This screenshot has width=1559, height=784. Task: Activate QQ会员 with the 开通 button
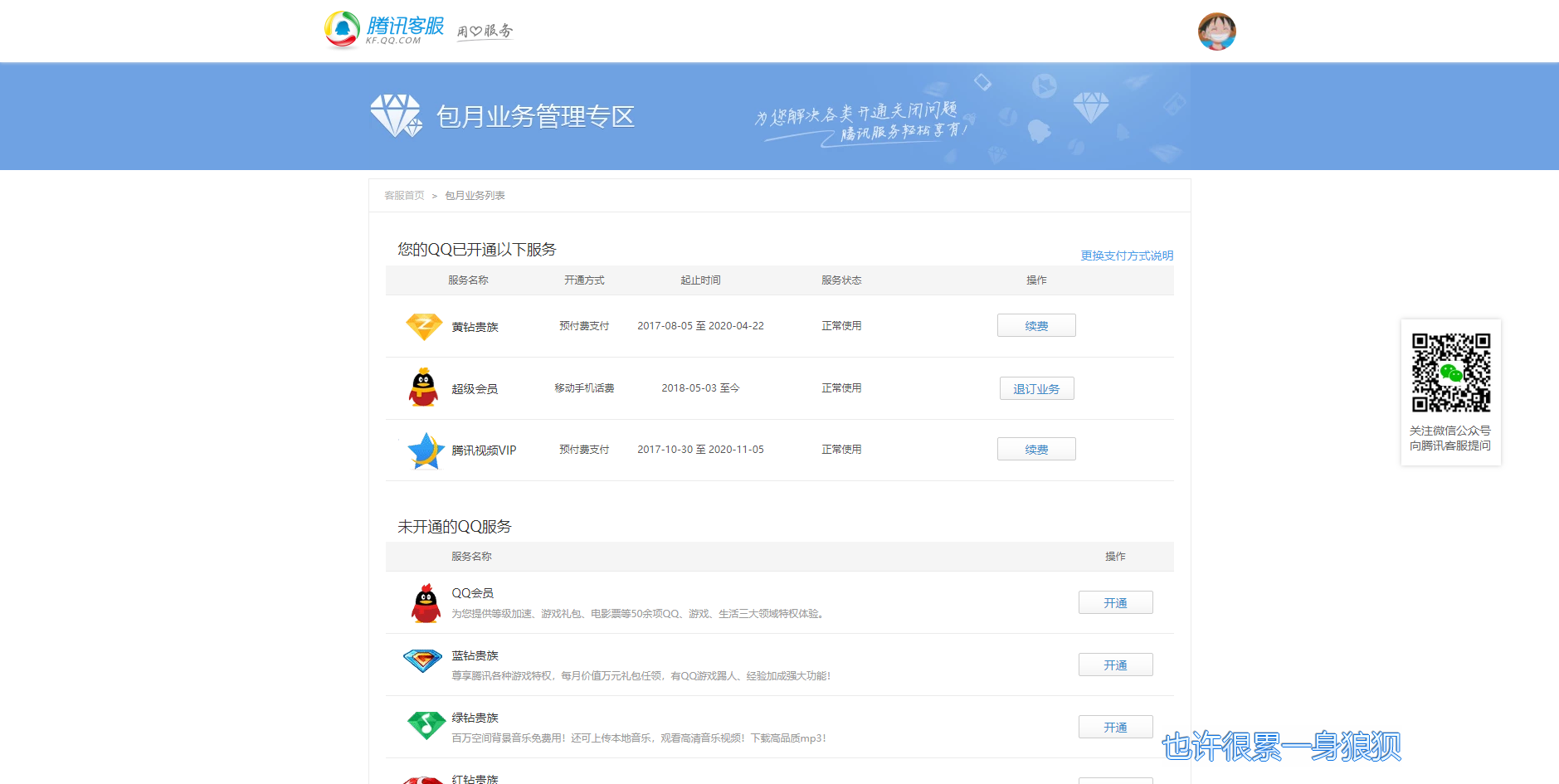(1115, 601)
